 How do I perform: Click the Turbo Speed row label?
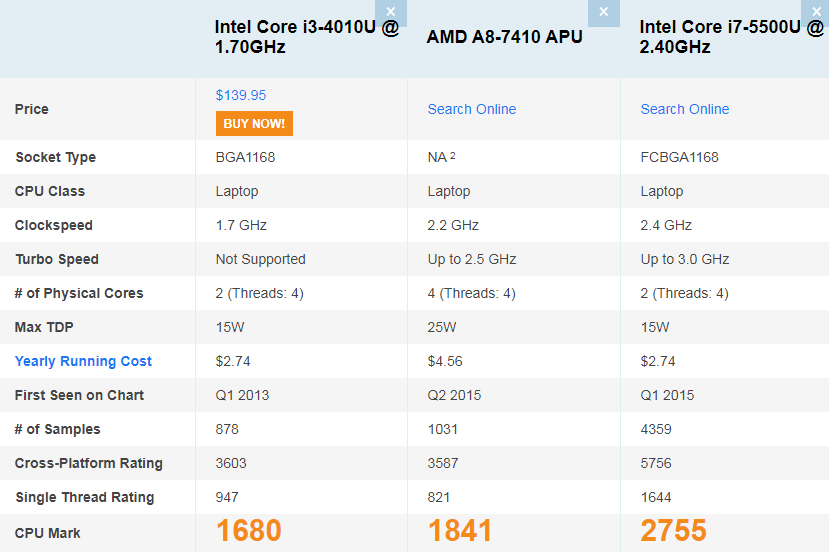click(x=57, y=259)
